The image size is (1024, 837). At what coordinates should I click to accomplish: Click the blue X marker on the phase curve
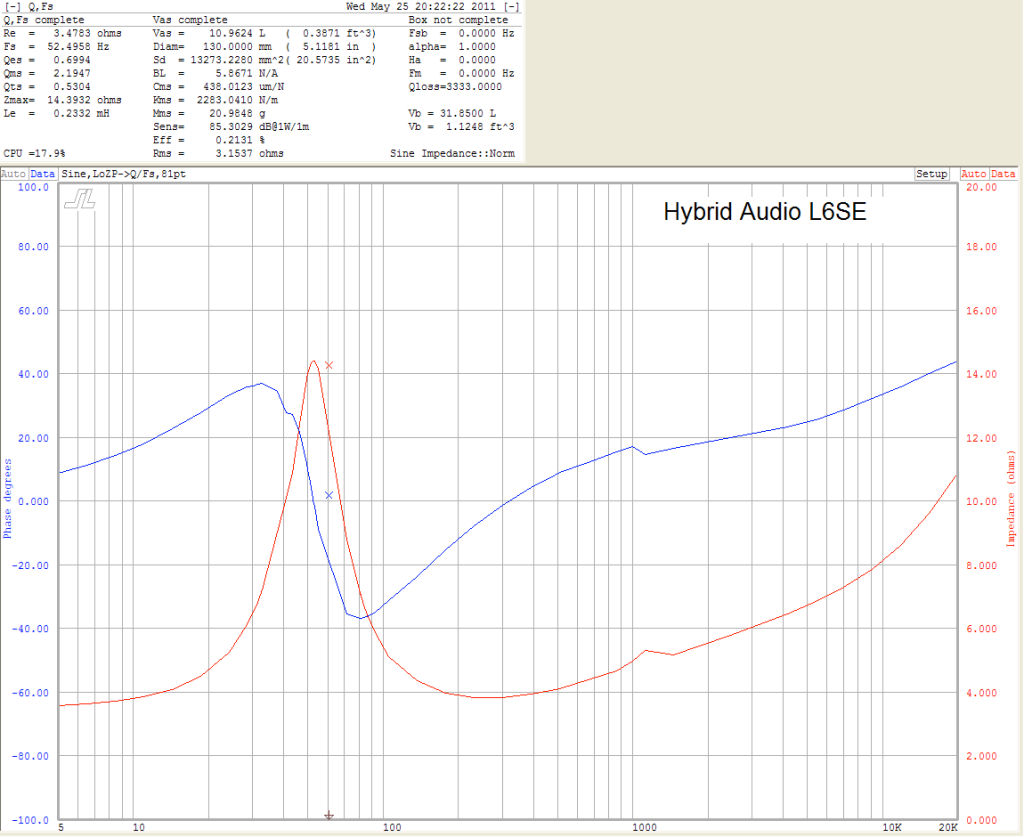[x=329, y=496]
